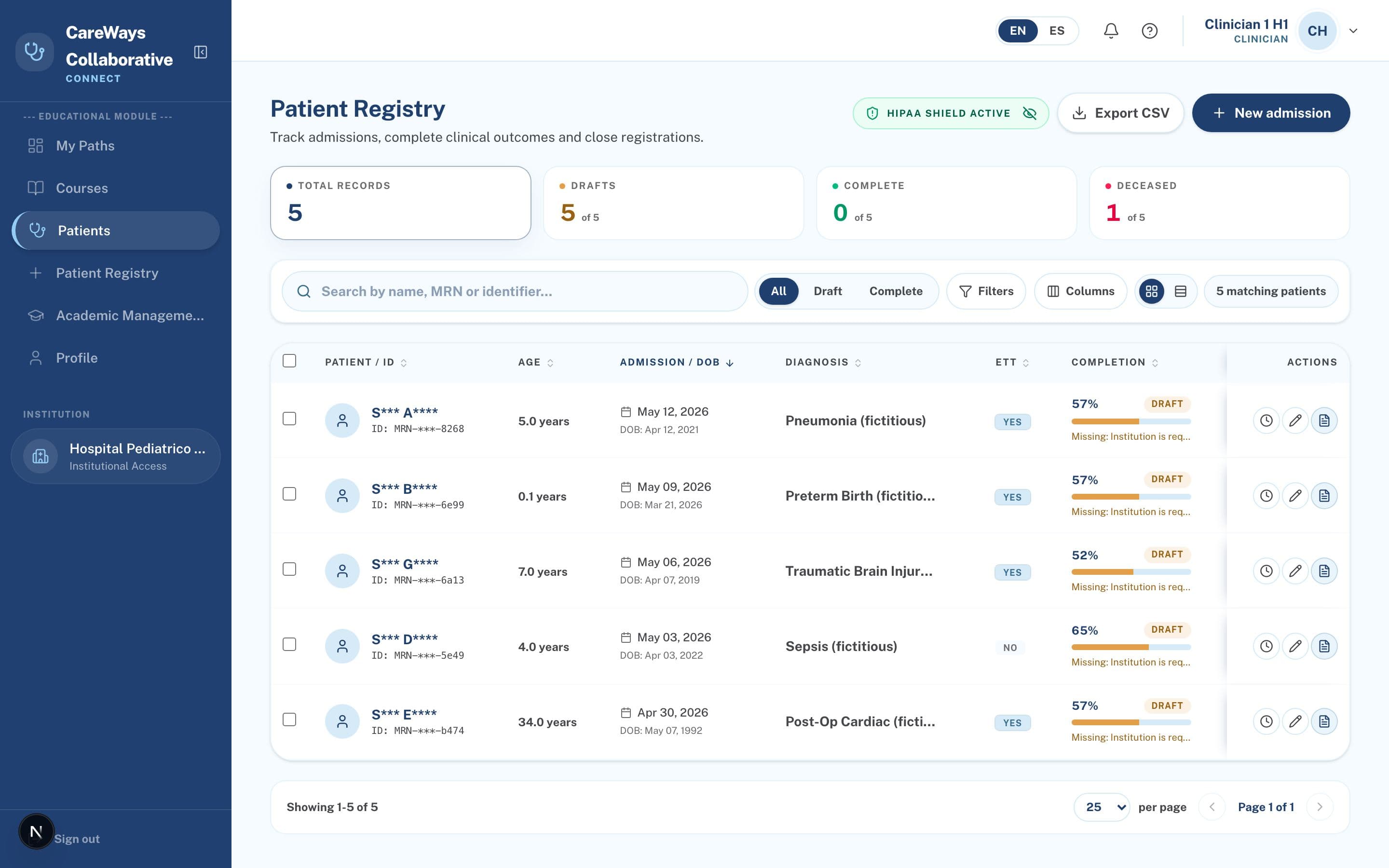1389x868 pixels.
Task: Open the notifications bell
Action: coord(1111,31)
